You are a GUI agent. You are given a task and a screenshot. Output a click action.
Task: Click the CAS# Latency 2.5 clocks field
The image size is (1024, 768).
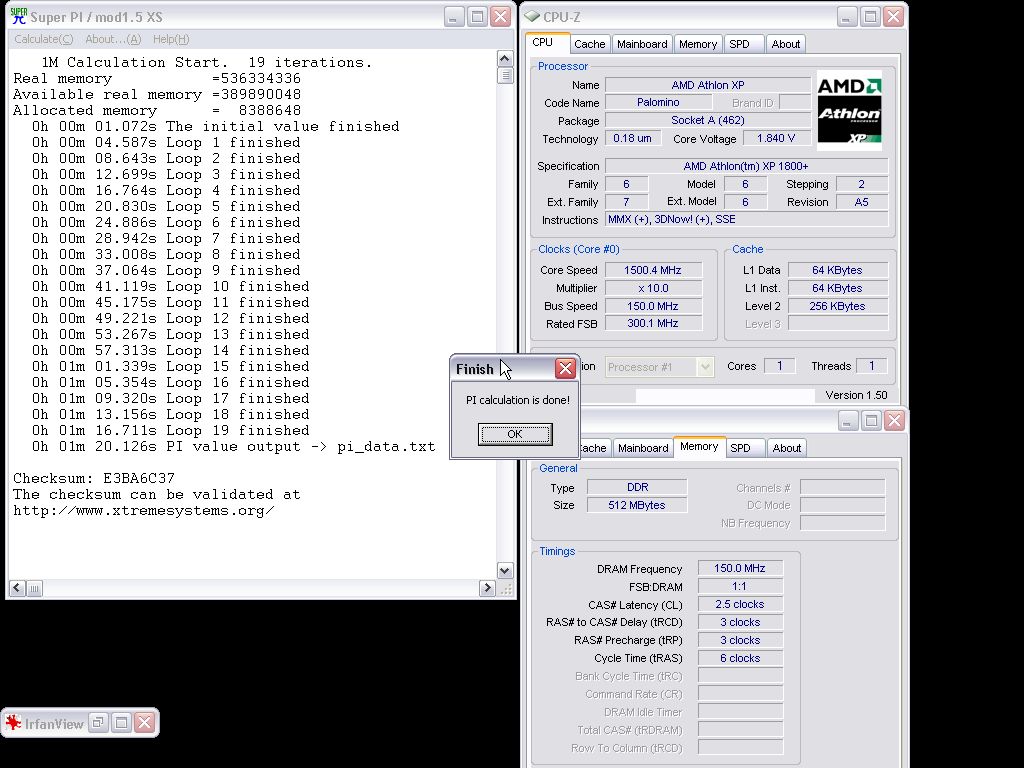tap(740, 605)
